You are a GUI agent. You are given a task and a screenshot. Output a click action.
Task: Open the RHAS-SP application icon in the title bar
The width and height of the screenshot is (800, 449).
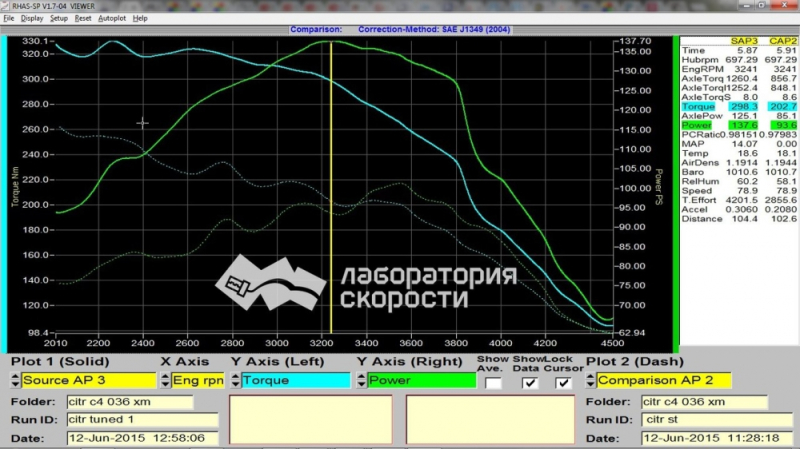[5, 6]
